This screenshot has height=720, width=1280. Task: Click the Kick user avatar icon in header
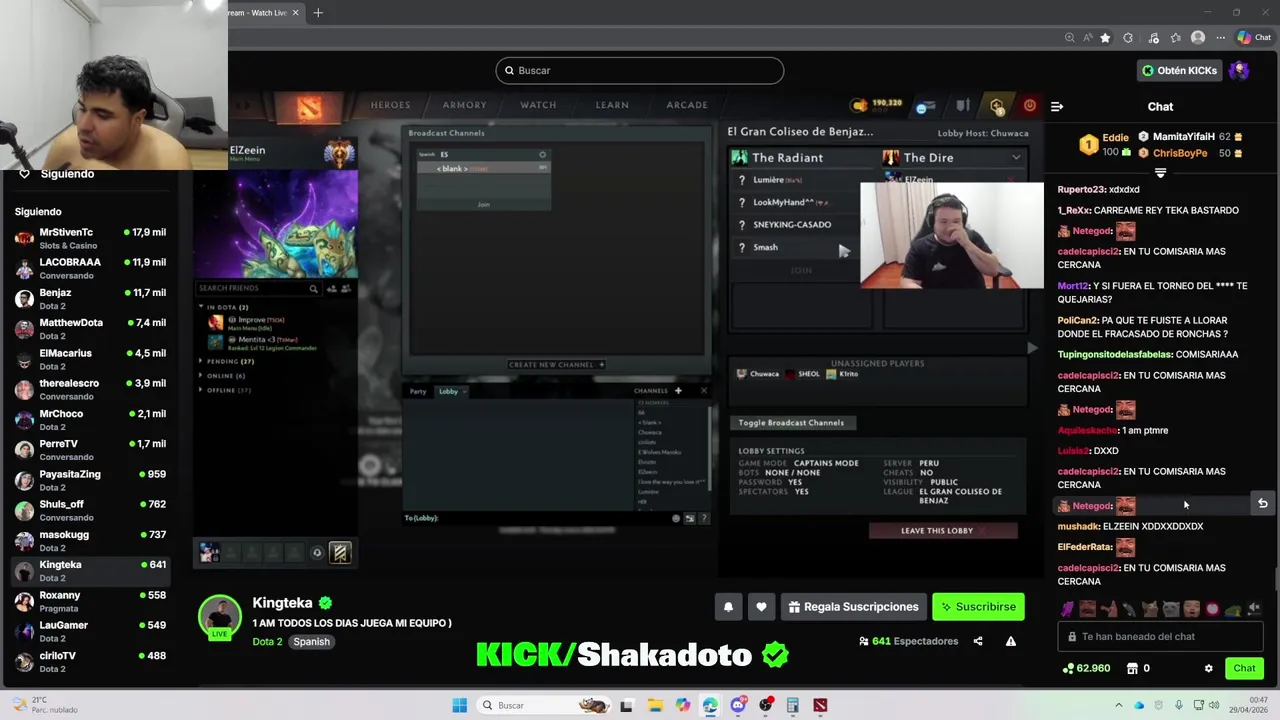click(1239, 70)
